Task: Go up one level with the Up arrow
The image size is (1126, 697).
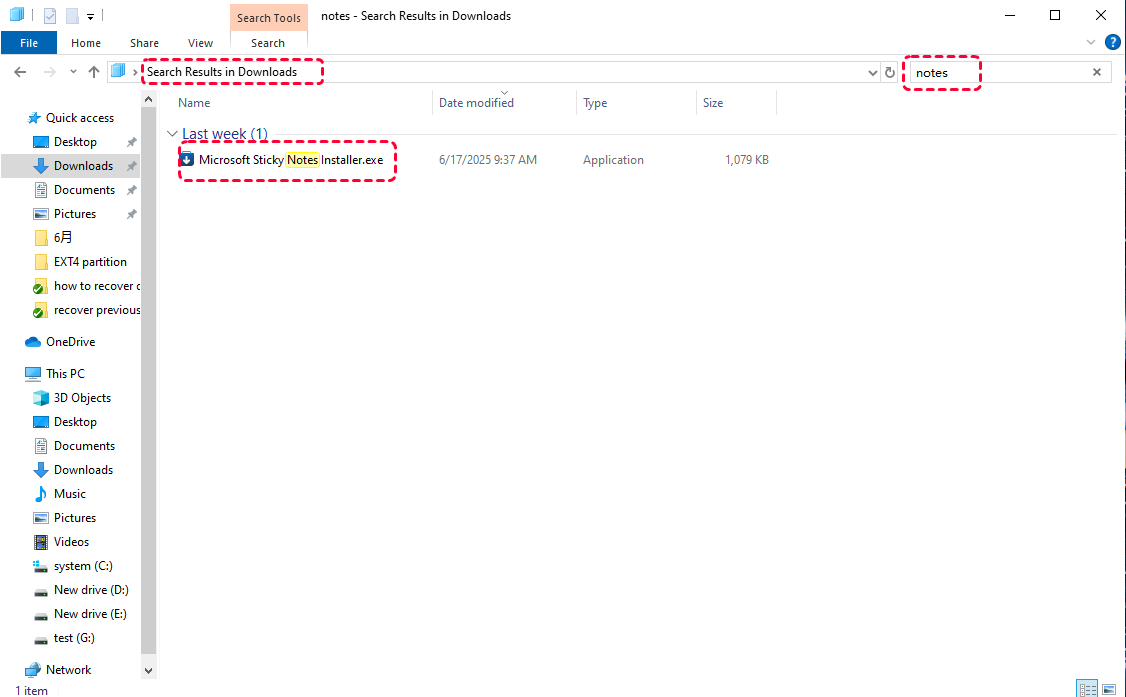Action: point(94,72)
